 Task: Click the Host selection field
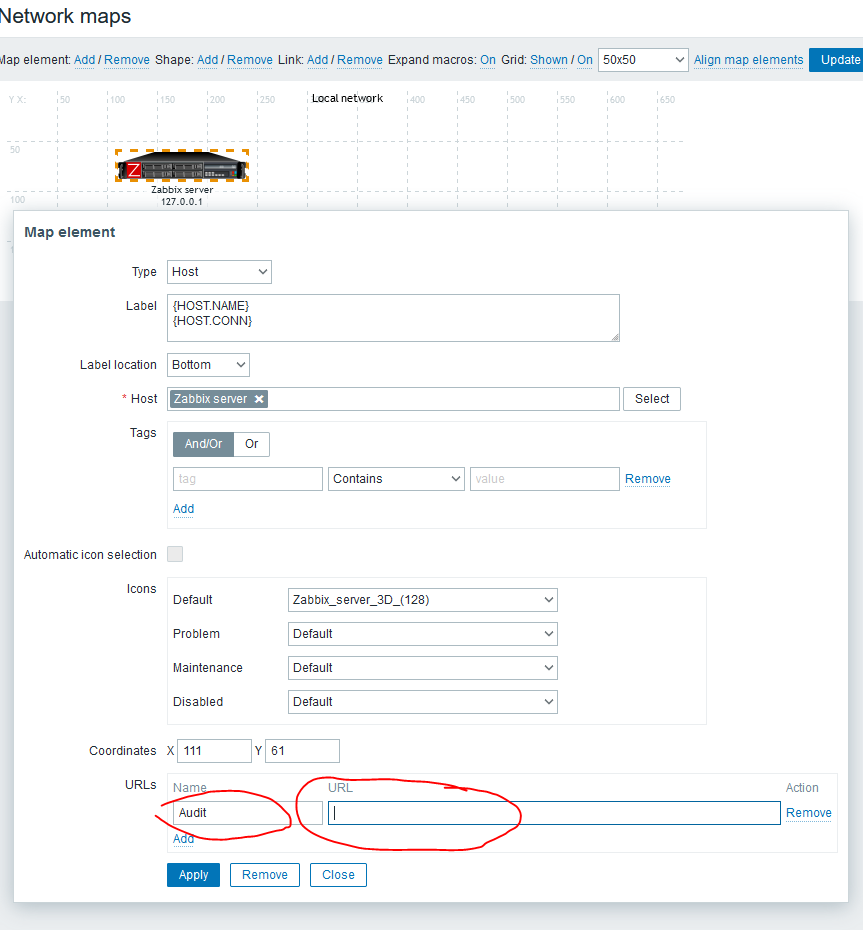pyautogui.click(x=393, y=399)
